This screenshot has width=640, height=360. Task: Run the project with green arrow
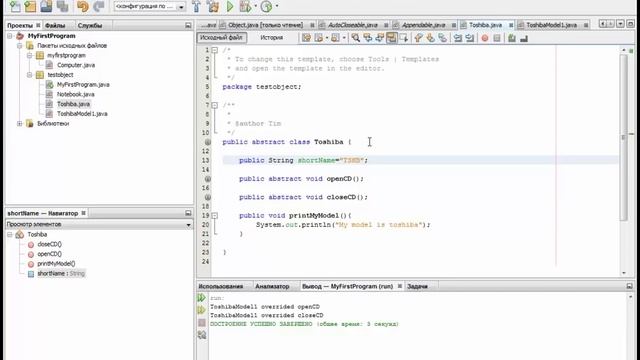click(x=230, y=6)
